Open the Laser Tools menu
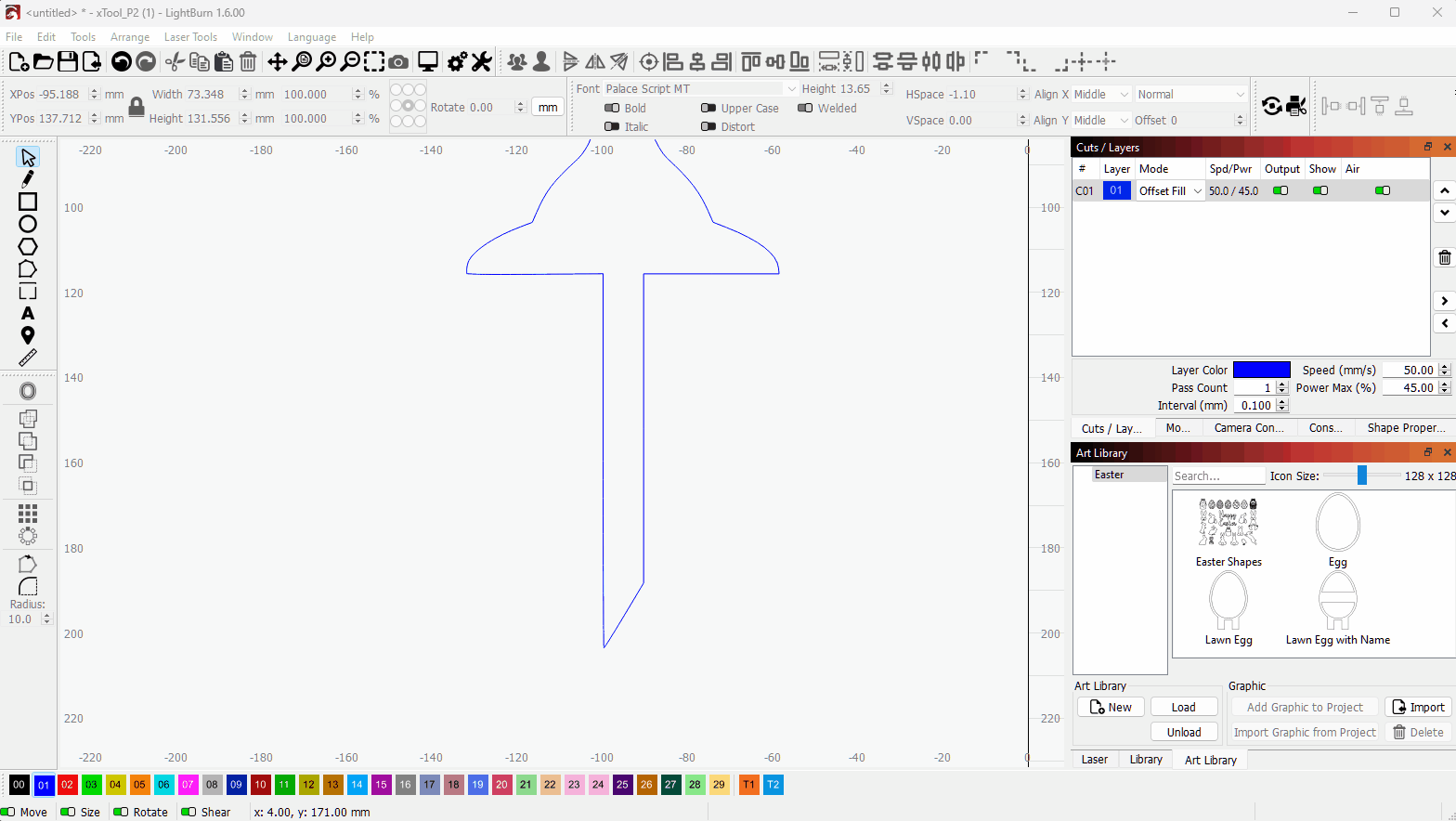The image size is (1456, 821). pos(190,37)
